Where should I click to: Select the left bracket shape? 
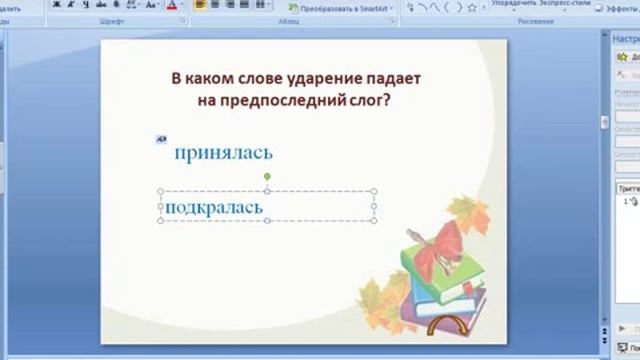click(447, 7)
